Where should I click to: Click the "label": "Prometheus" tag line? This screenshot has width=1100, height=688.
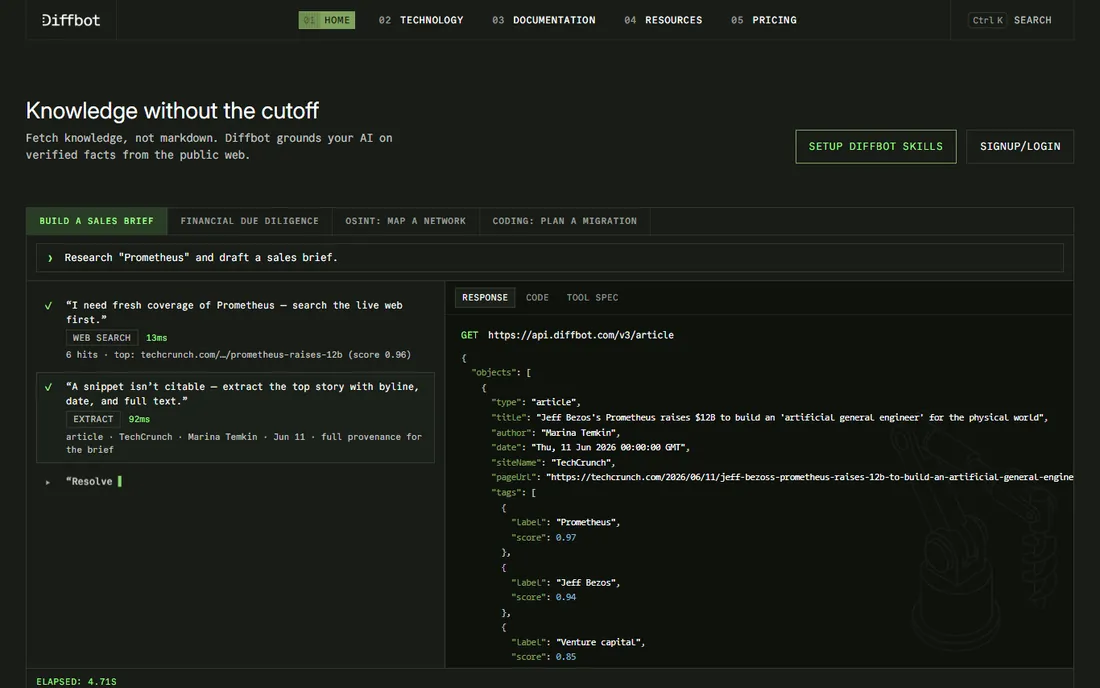pyautogui.click(x=565, y=522)
